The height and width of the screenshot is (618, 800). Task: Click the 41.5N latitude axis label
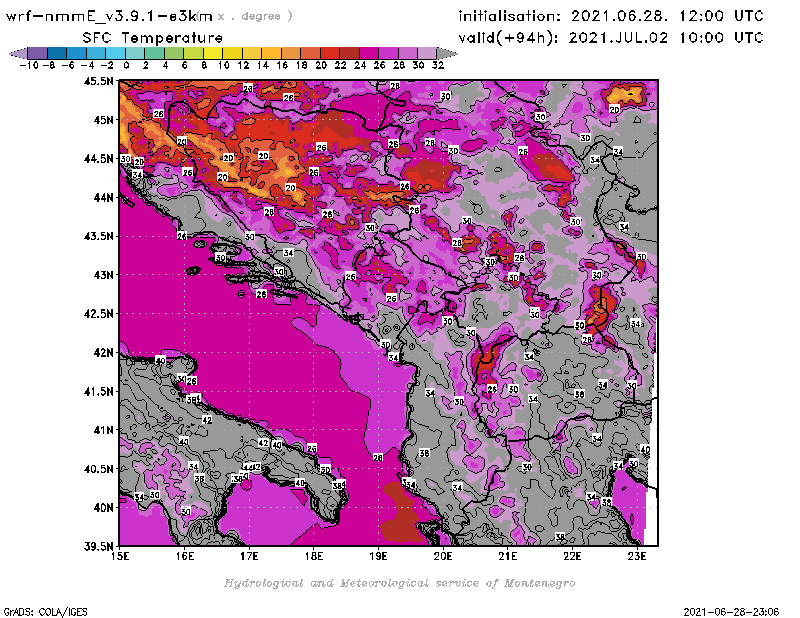pyautogui.click(x=98, y=391)
